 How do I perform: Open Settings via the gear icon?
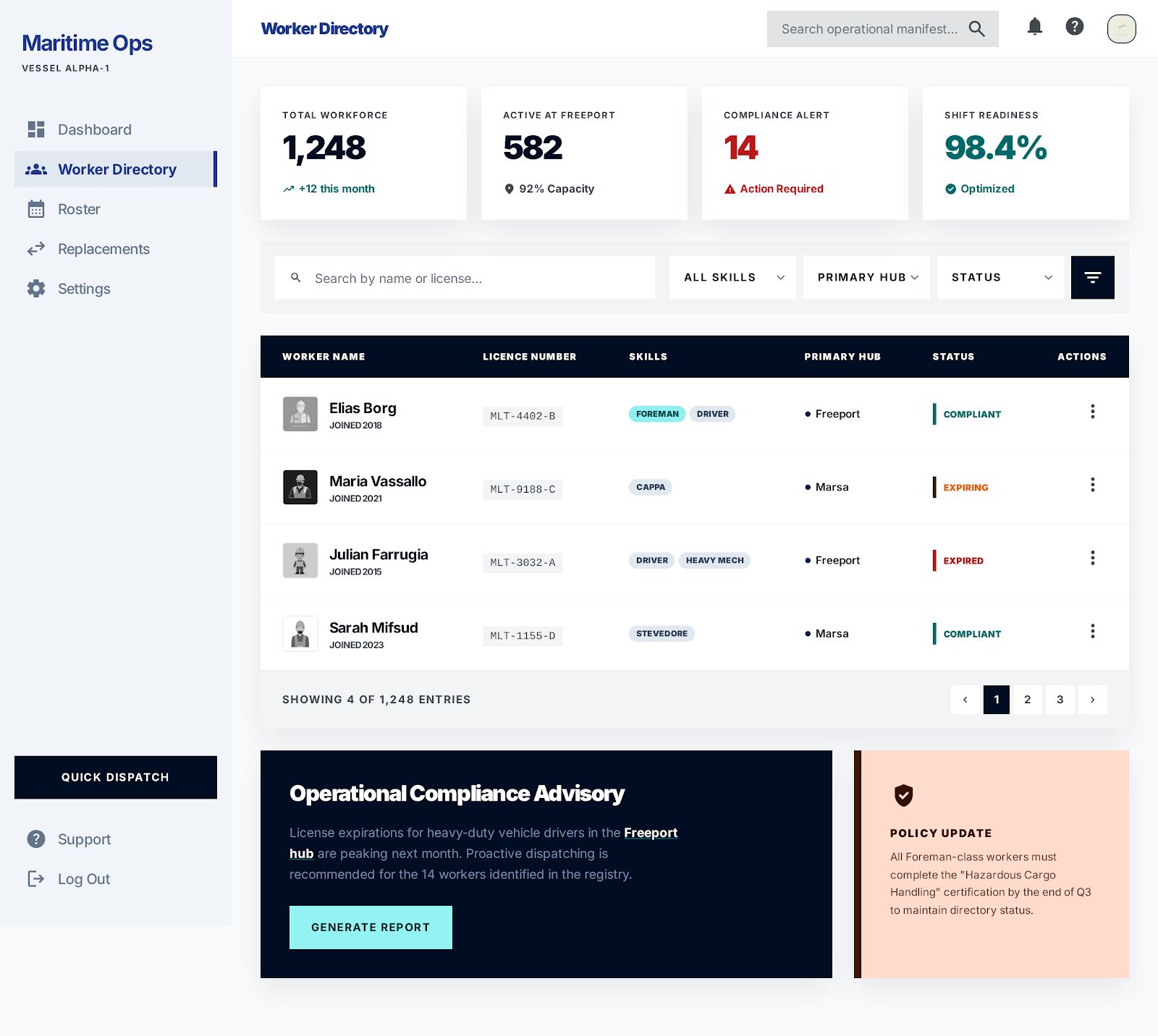pyautogui.click(x=36, y=289)
